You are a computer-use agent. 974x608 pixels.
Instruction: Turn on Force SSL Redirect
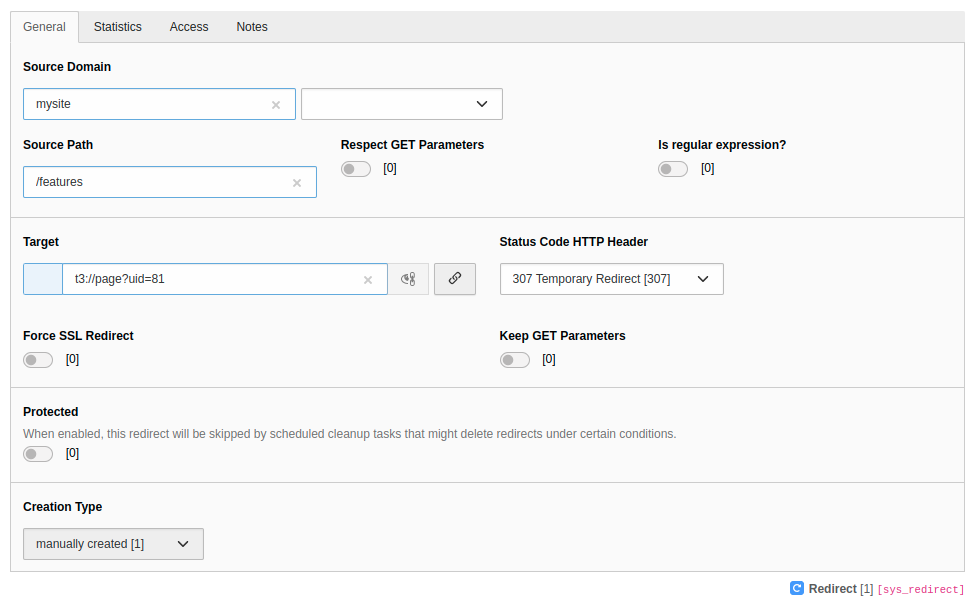38,360
